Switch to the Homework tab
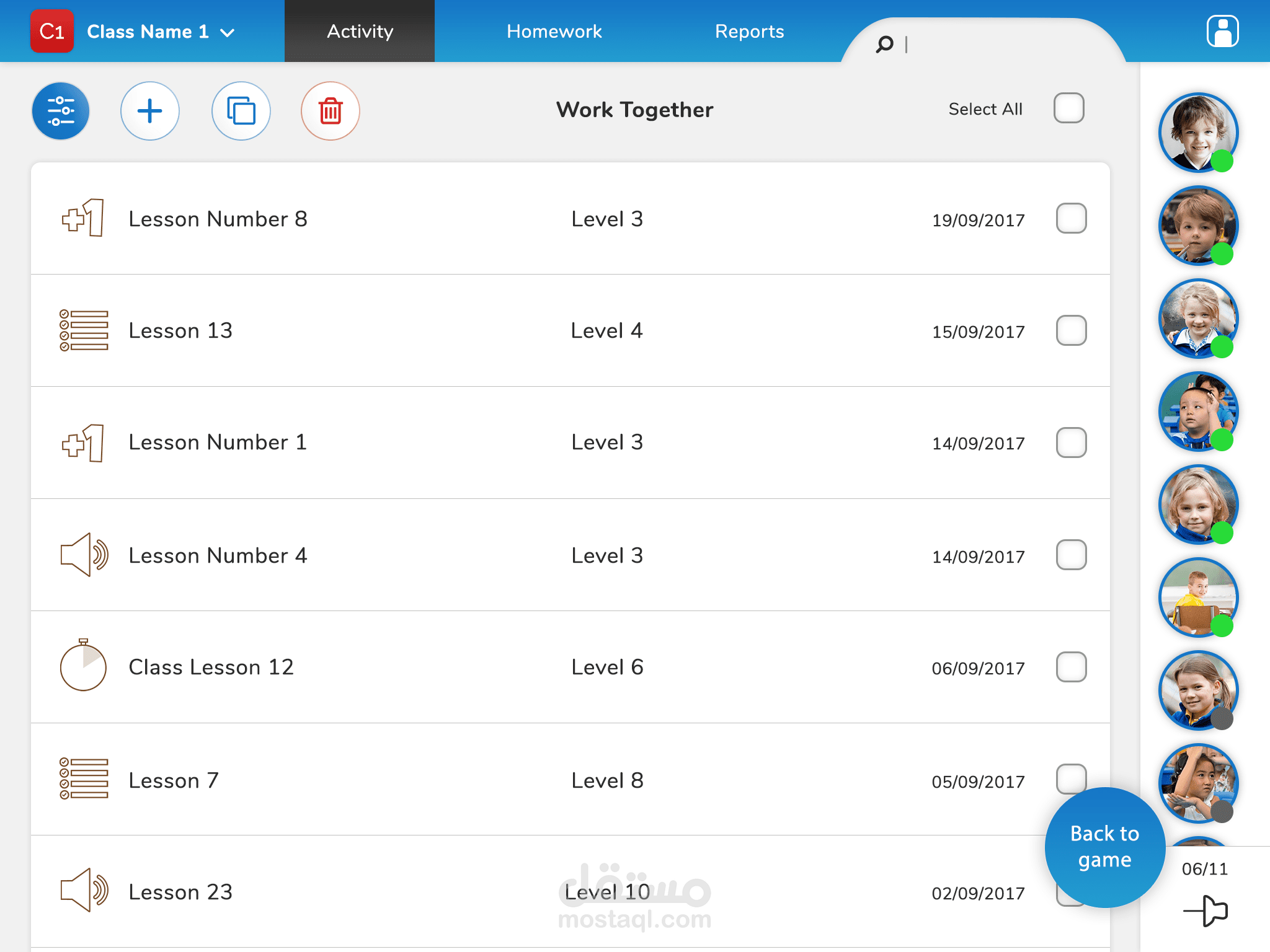This screenshot has width=1270, height=952. pos(554,32)
